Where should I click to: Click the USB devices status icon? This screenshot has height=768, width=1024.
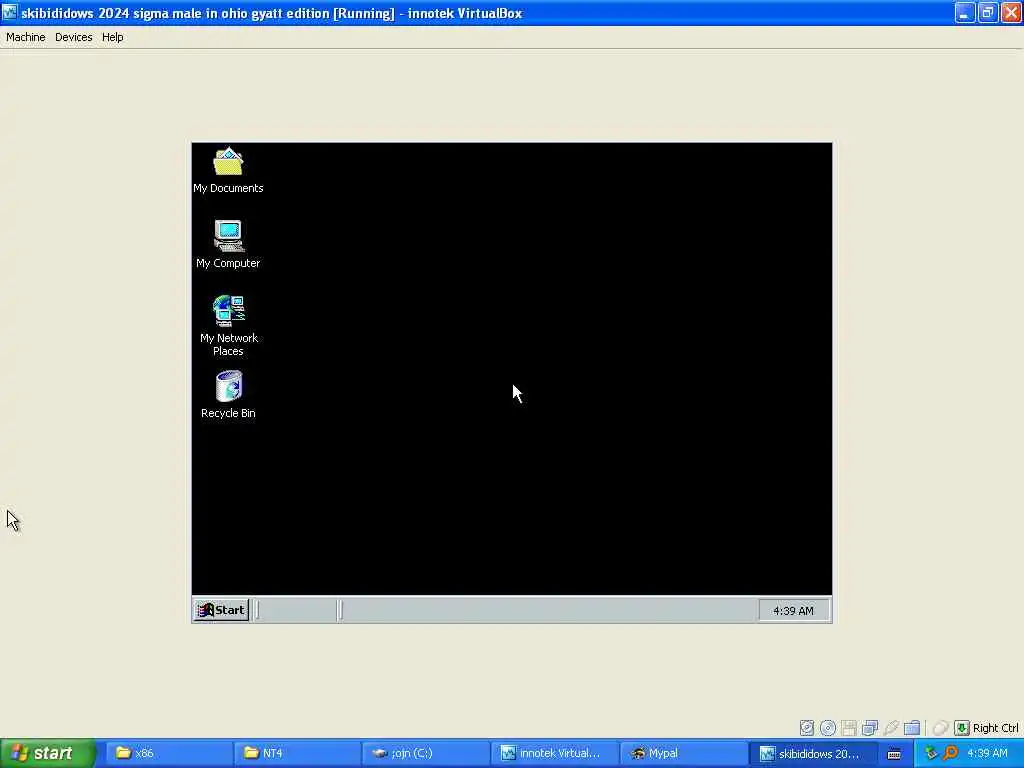coord(891,728)
